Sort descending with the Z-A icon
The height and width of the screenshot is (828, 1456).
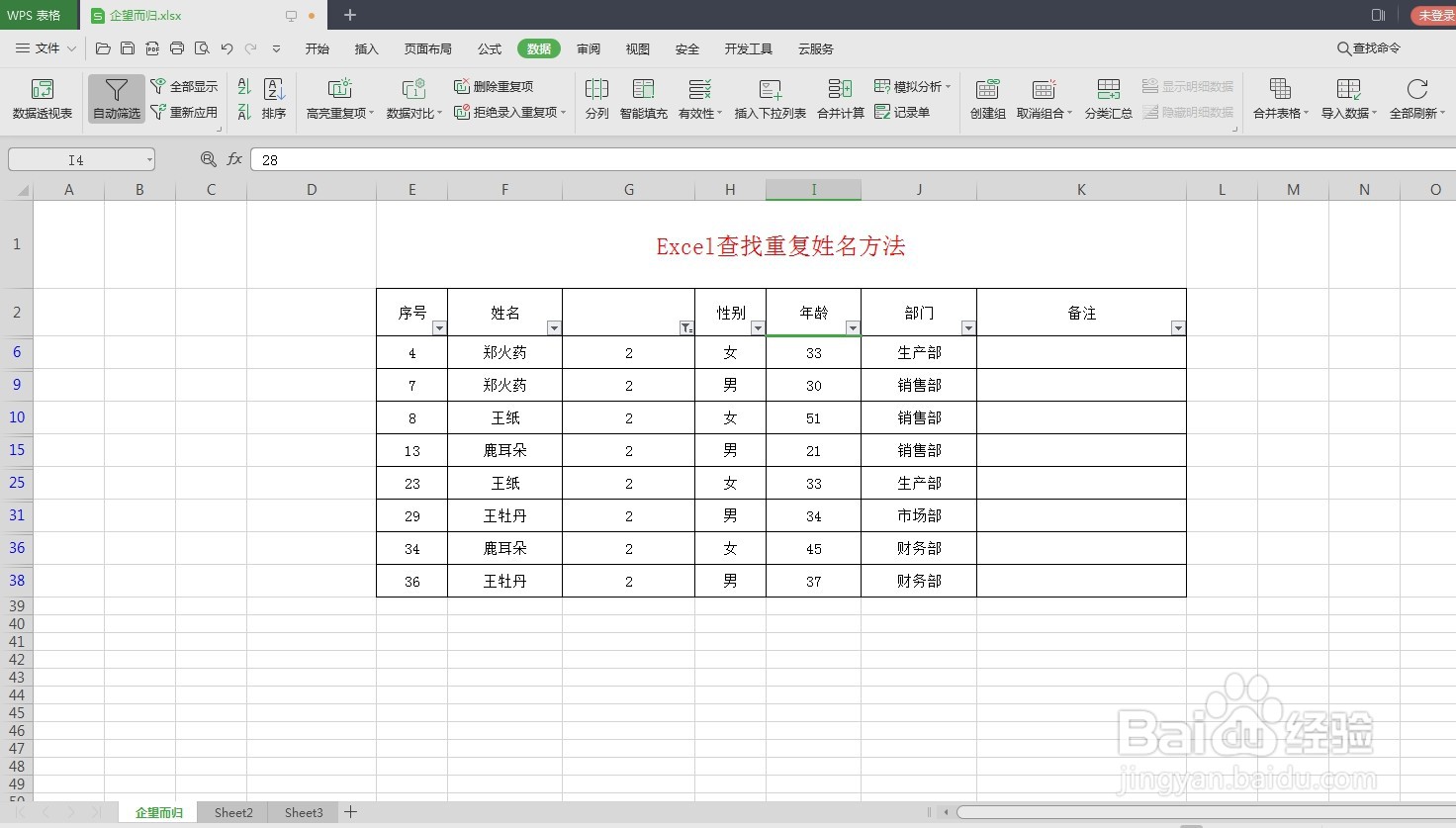pos(244,113)
